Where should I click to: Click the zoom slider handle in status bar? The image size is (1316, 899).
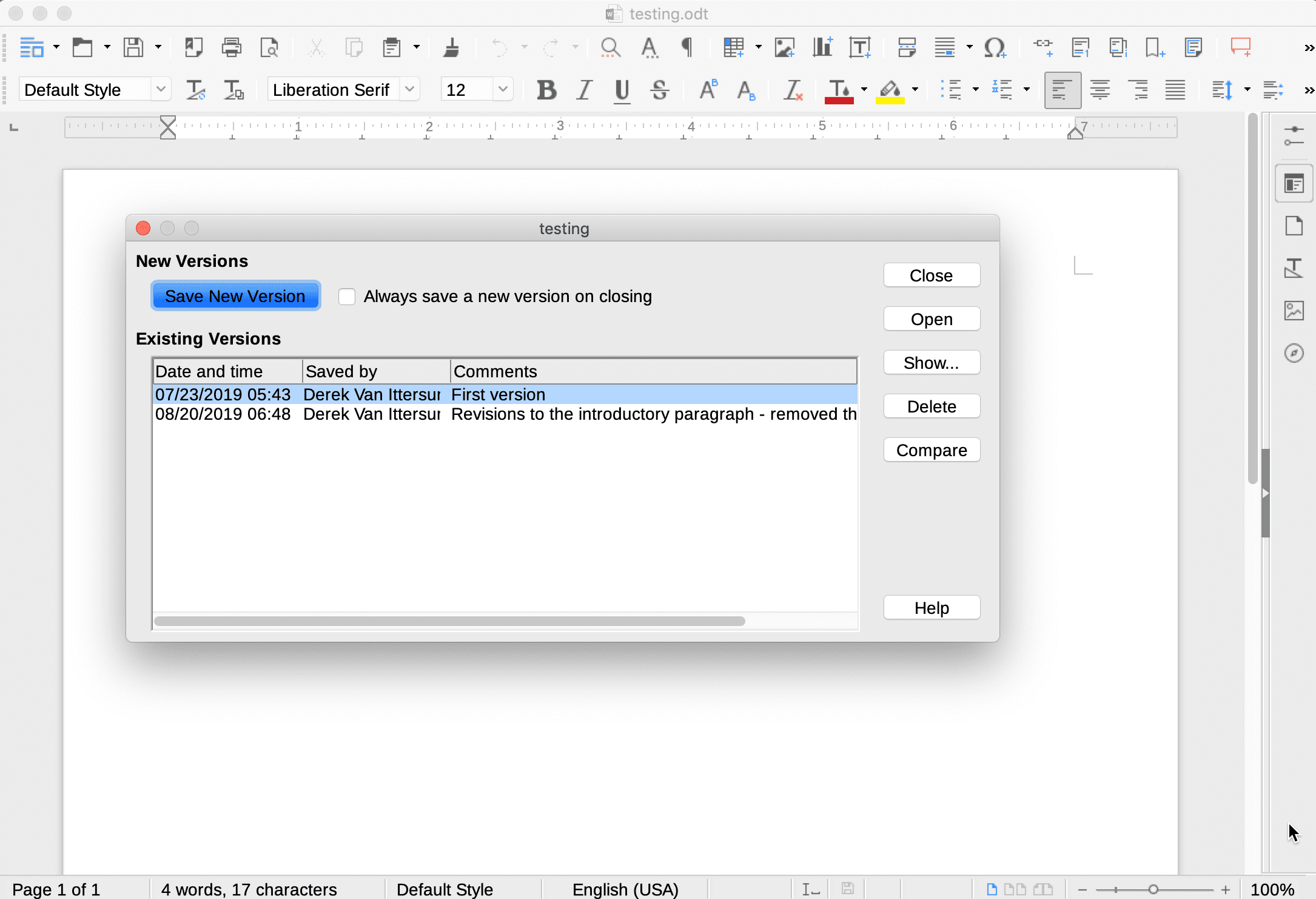[1153, 889]
